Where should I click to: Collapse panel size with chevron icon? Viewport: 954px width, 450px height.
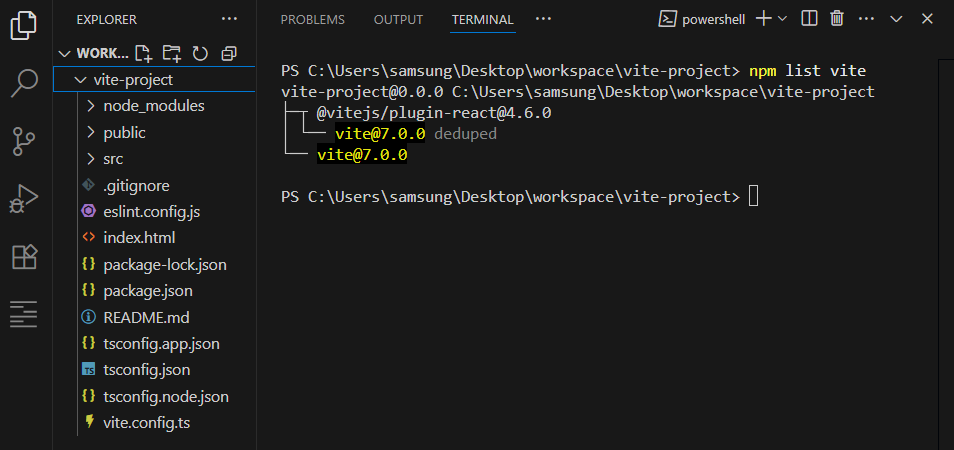point(896,19)
